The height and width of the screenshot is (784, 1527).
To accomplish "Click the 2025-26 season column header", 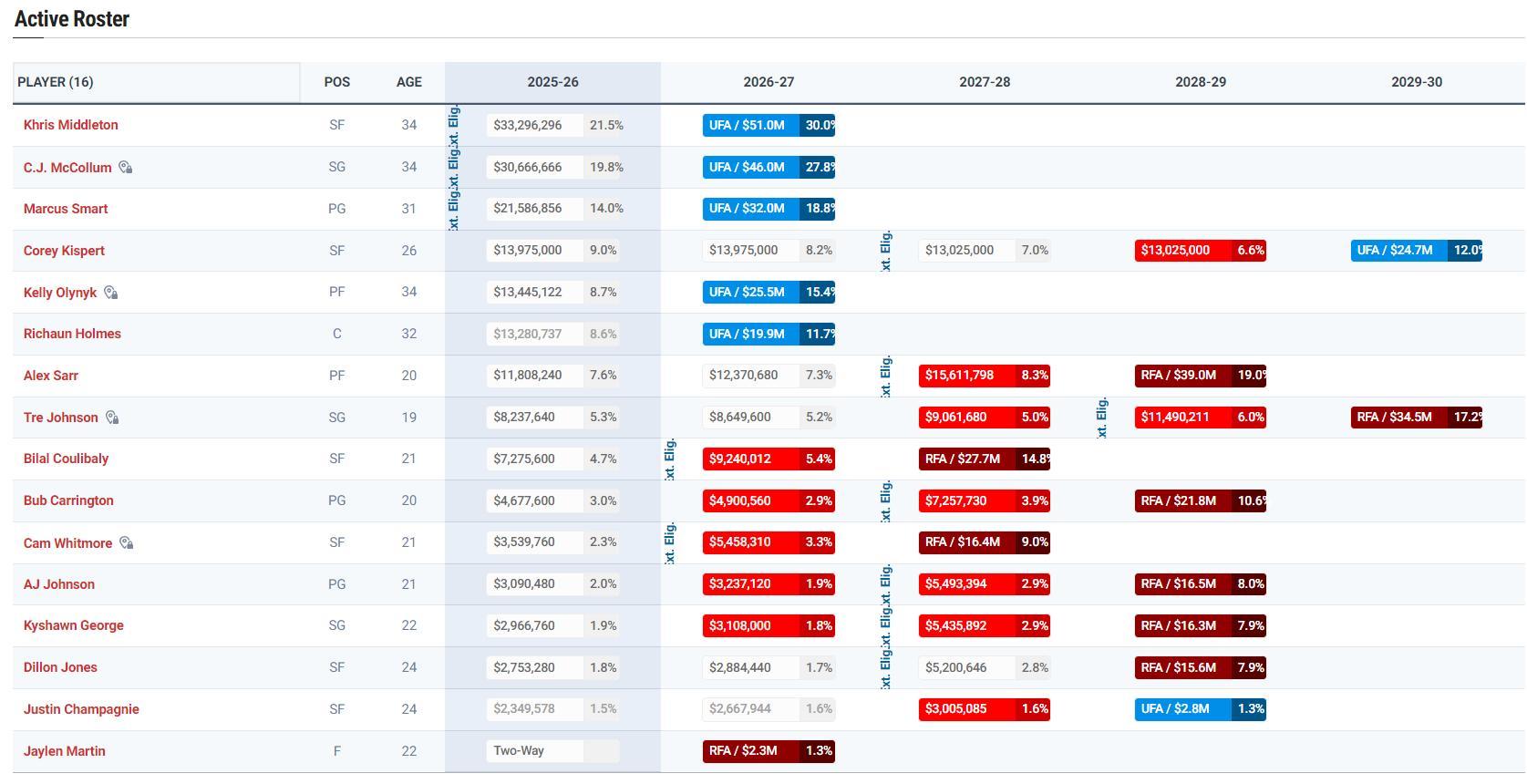I will point(552,82).
